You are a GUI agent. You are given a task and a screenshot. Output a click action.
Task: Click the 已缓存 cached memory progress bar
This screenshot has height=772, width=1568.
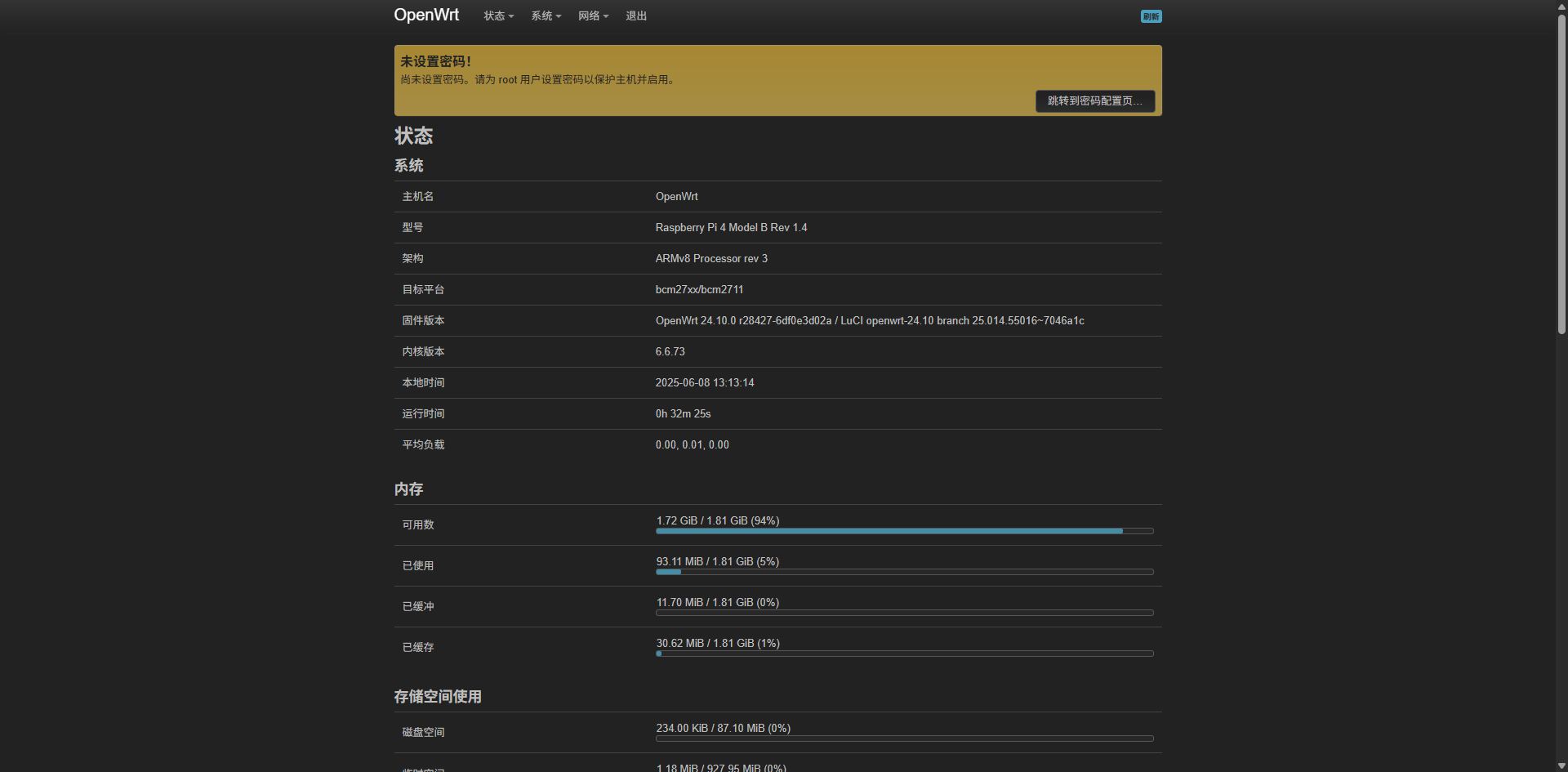903,653
